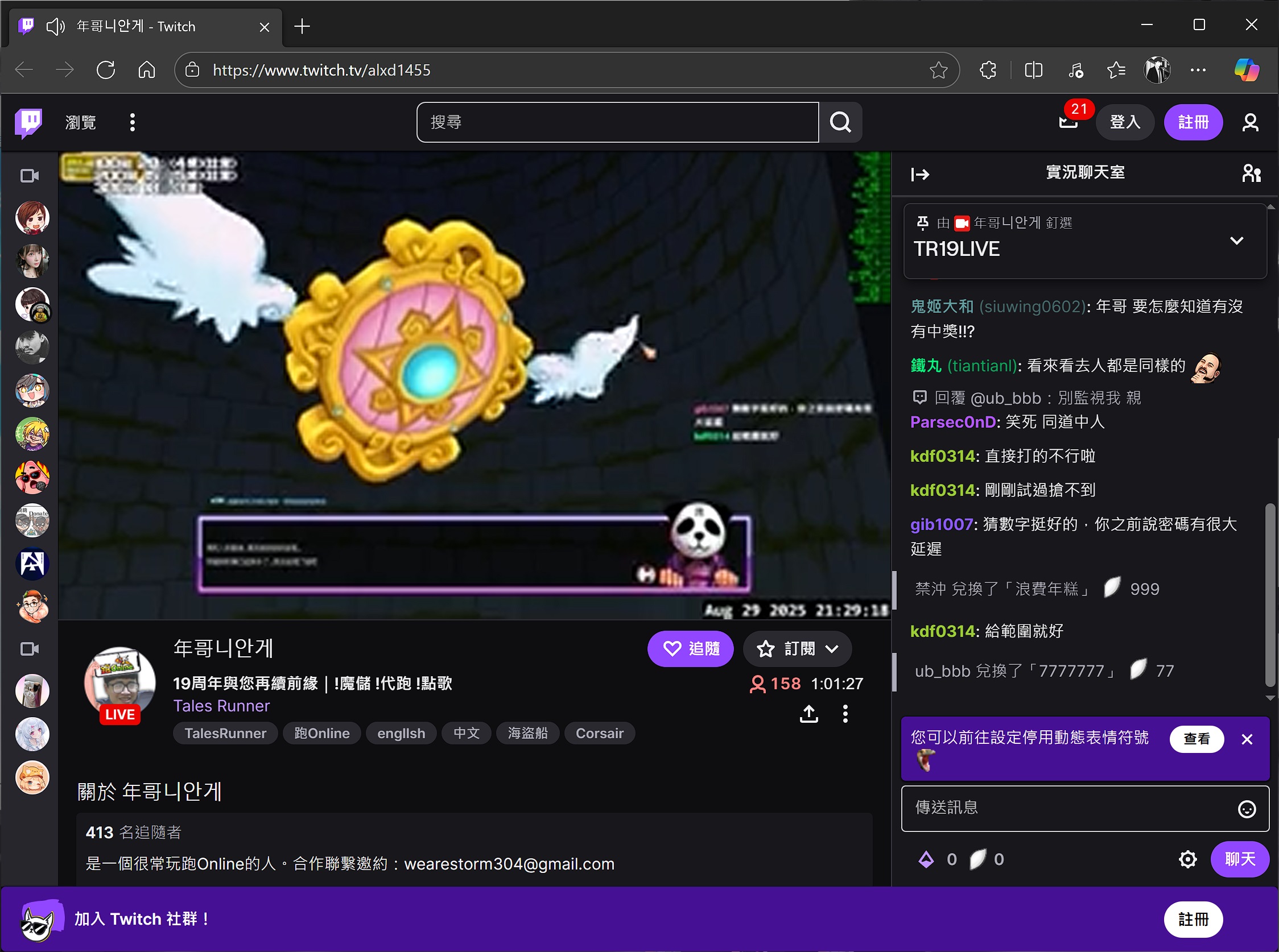1279x952 pixels.
Task: Open the 瀏覽 browse menu item
Action: click(x=81, y=122)
